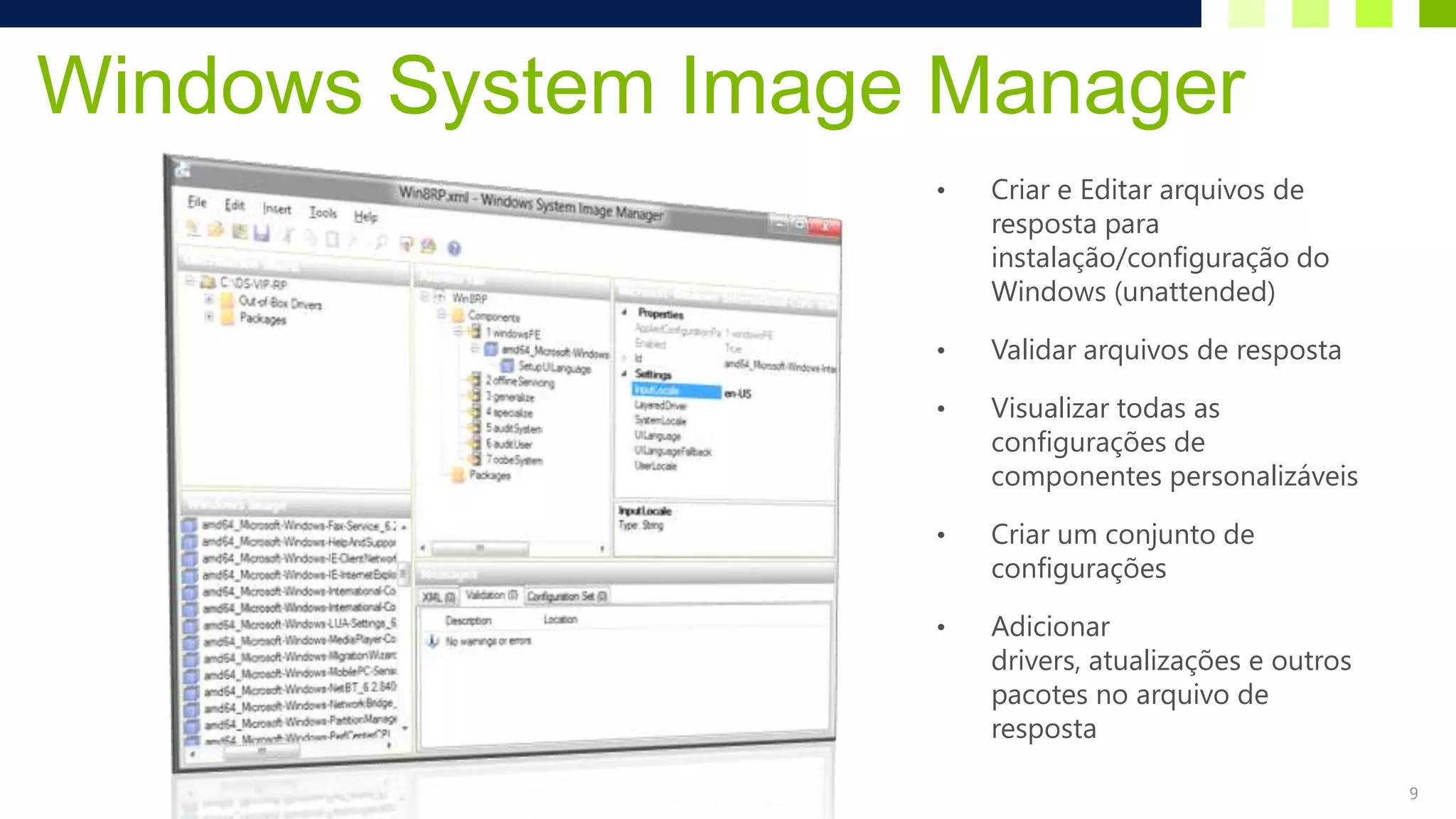Screen dimensions: 1456x819
Task: Click the component icon beside SetupUILanguage
Action: point(507,365)
